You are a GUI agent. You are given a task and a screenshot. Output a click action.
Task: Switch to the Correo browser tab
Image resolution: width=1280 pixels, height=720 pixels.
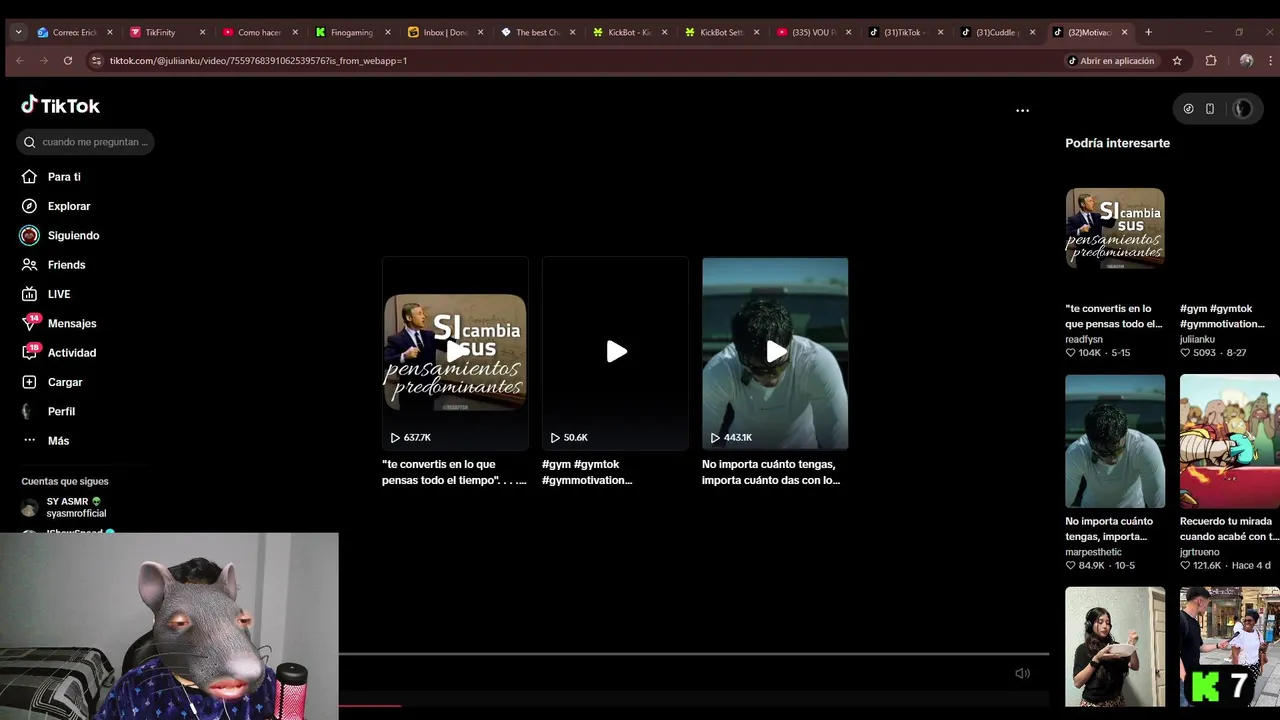click(x=77, y=32)
